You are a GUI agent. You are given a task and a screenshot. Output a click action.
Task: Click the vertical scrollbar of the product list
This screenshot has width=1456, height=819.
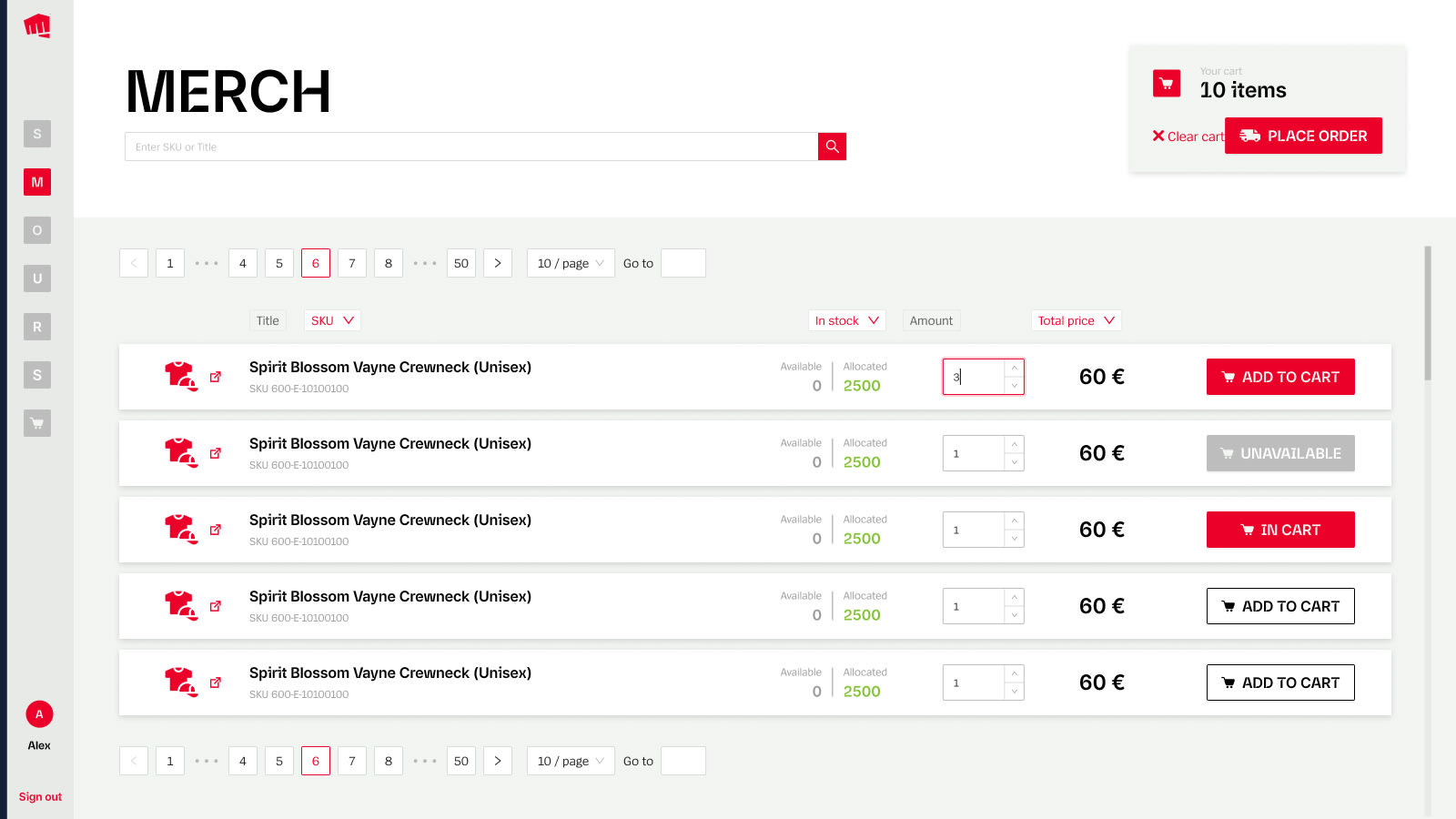pyautogui.click(x=1428, y=313)
